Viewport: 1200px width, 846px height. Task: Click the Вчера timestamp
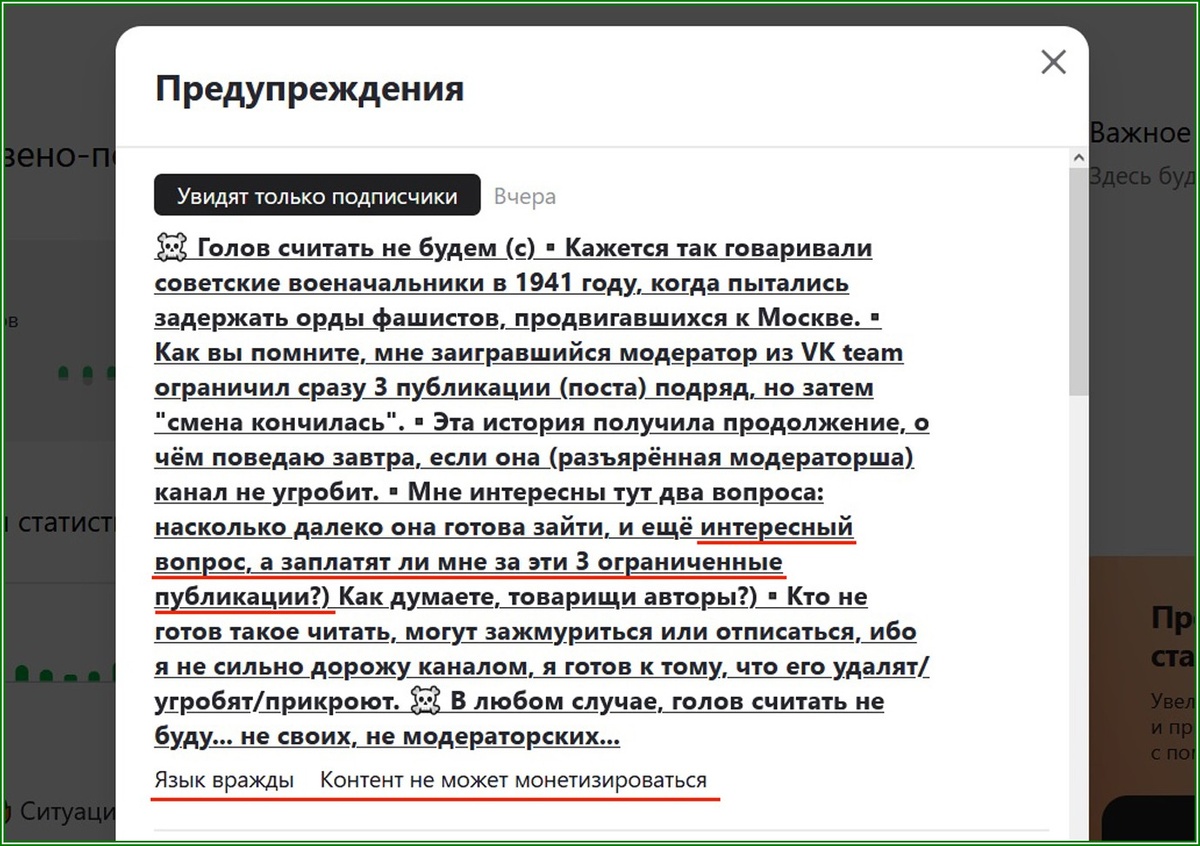523,195
